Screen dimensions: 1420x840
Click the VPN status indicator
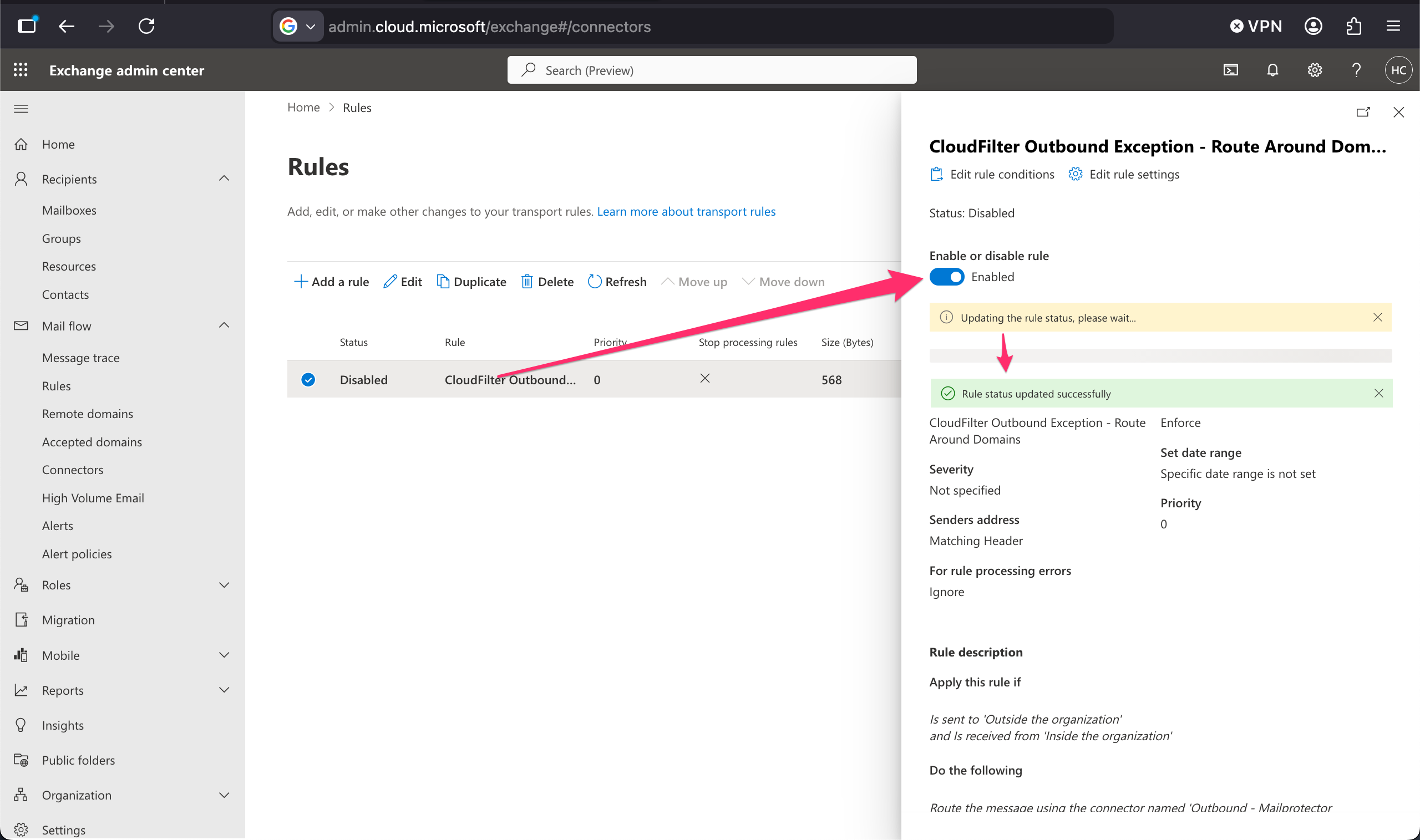[1256, 26]
